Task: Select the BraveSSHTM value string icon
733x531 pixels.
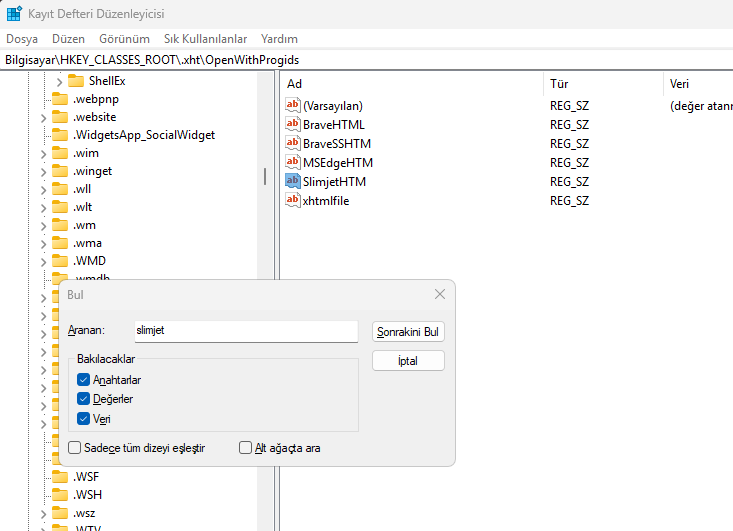Action: point(293,143)
